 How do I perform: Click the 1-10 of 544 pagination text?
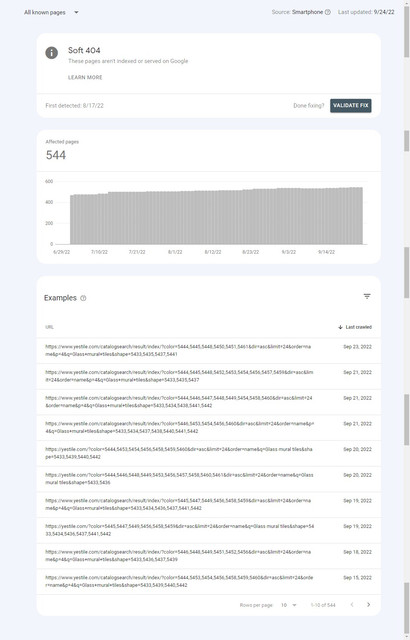323,605
